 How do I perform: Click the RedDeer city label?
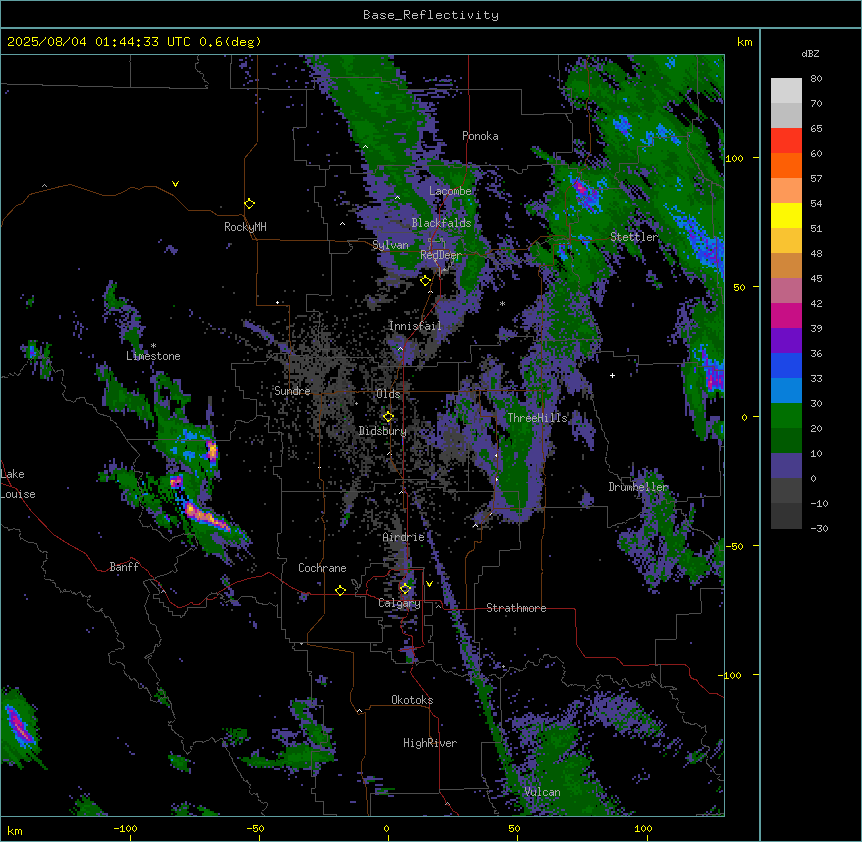point(441,255)
